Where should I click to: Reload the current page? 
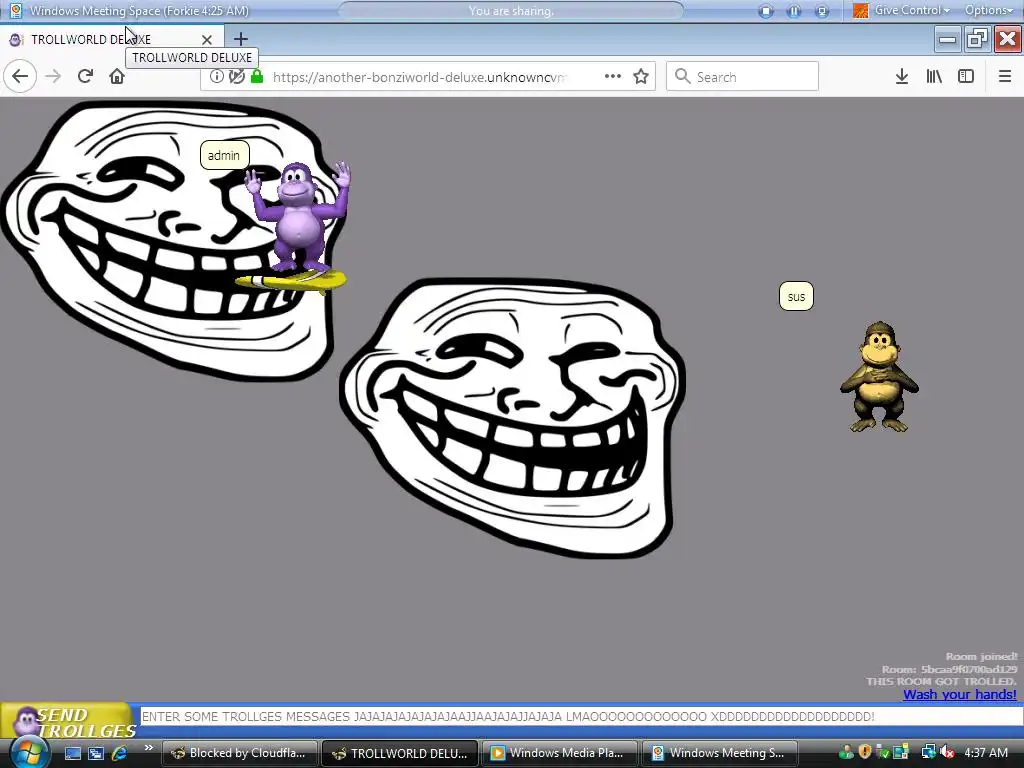coord(85,76)
